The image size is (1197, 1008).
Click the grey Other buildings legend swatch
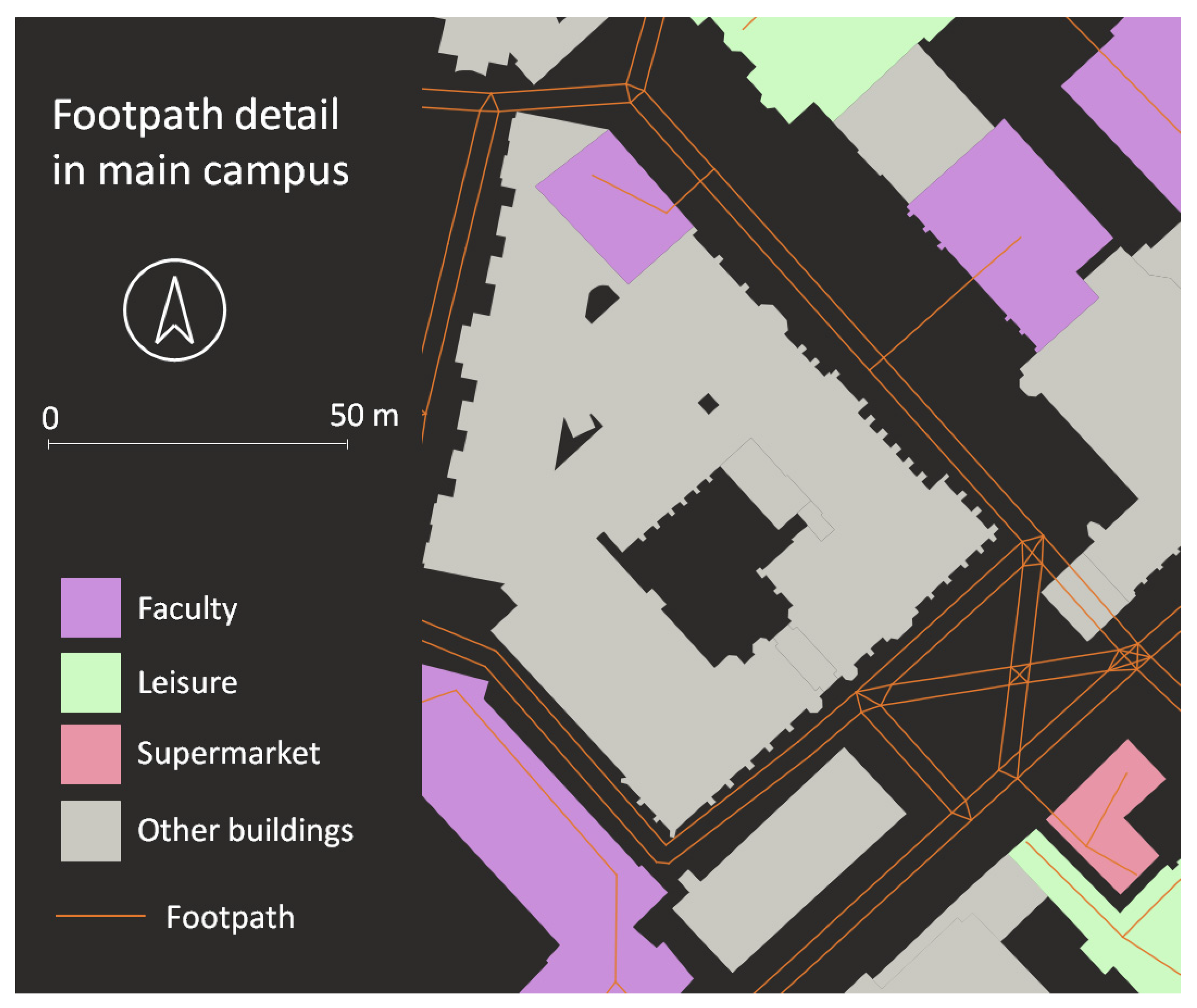90,830
